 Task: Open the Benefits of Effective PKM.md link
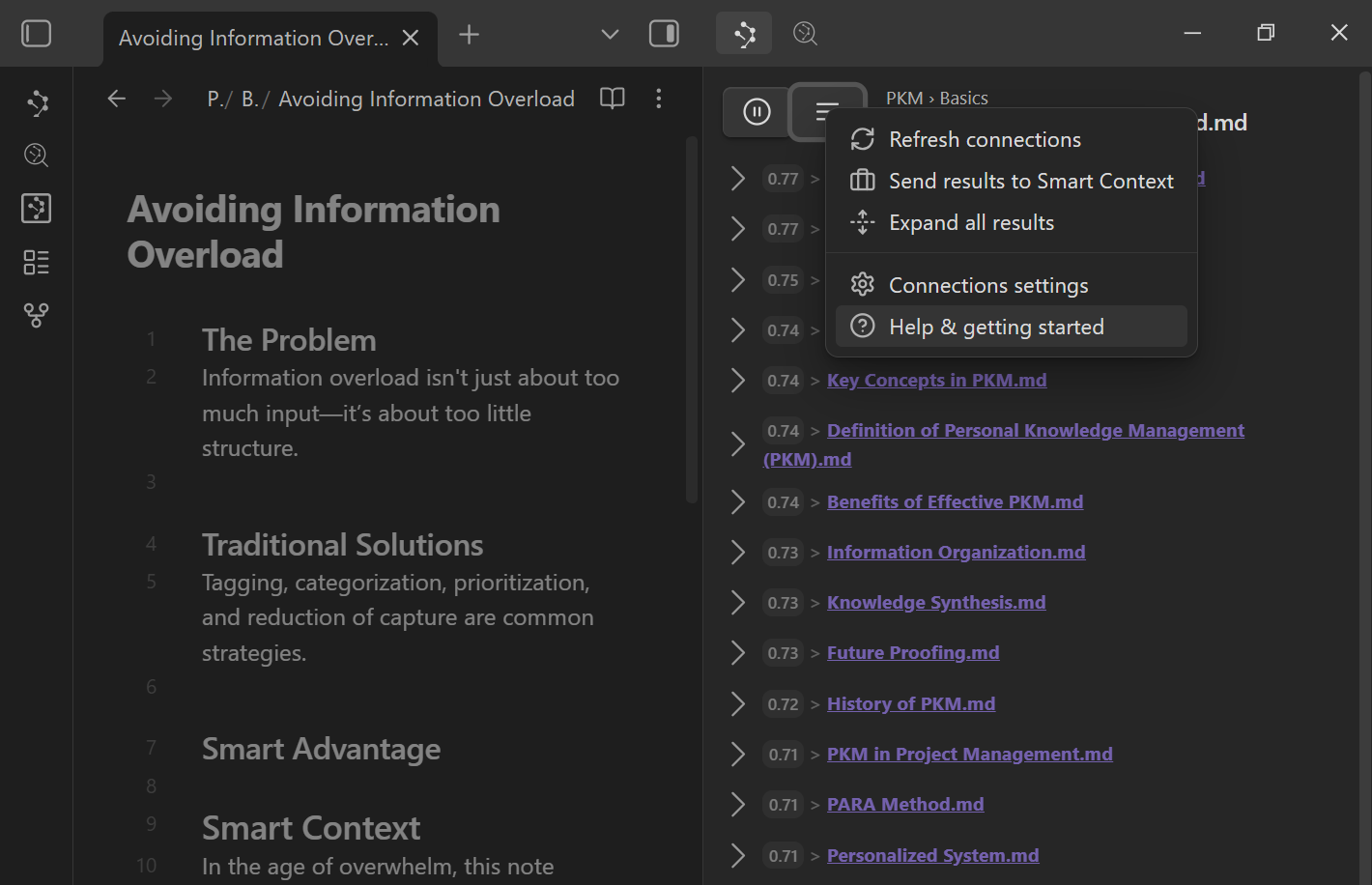point(955,502)
